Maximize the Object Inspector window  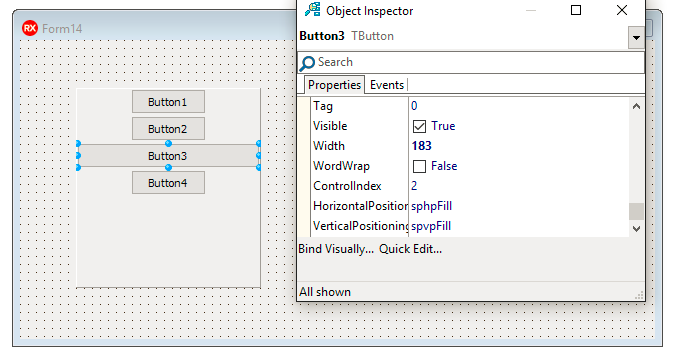tap(576, 10)
